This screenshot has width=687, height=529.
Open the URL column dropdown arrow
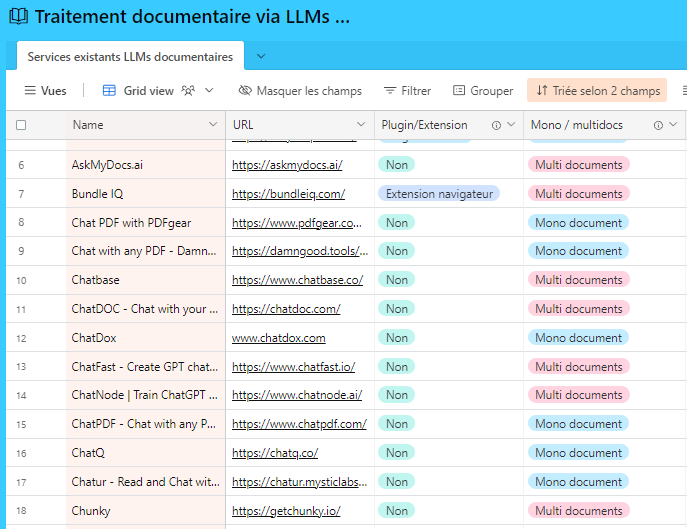(361, 124)
